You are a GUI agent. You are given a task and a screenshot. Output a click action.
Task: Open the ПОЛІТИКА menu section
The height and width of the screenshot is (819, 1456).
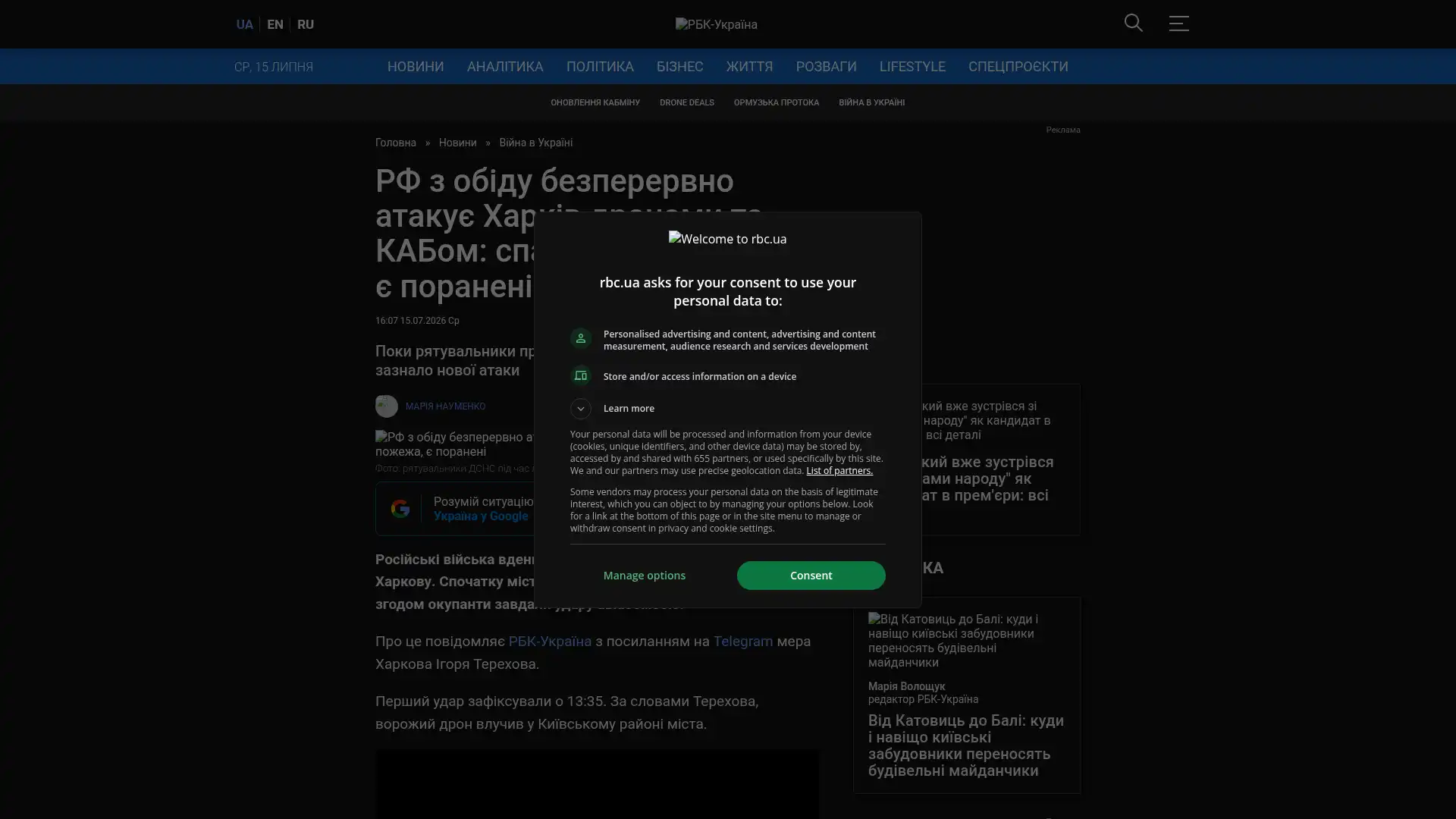tap(600, 67)
